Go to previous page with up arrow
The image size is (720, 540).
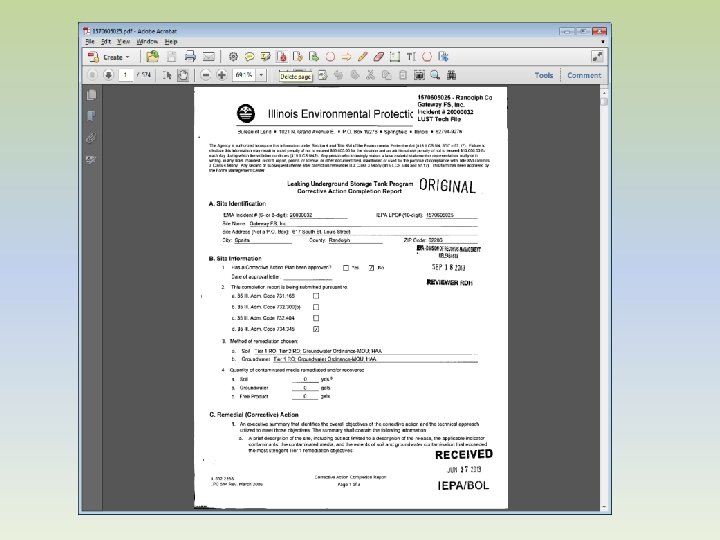[92, 74]
